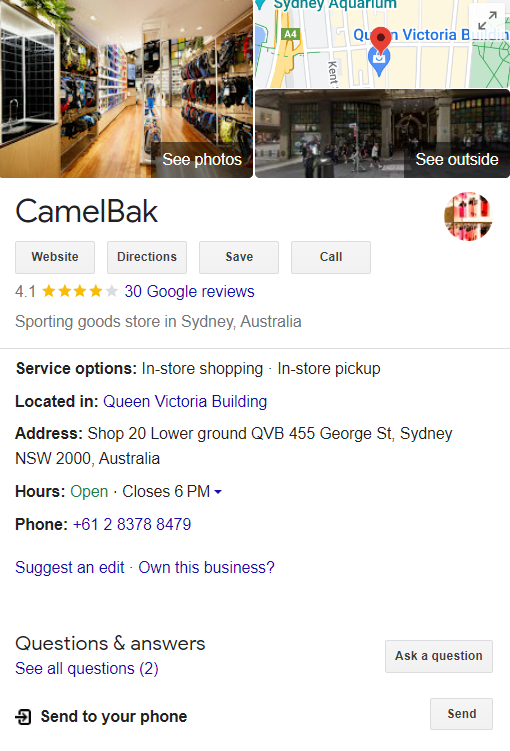The image size is (510, 751).
Task: Click the expand map arrows icon
Action: tap(487, 20)
